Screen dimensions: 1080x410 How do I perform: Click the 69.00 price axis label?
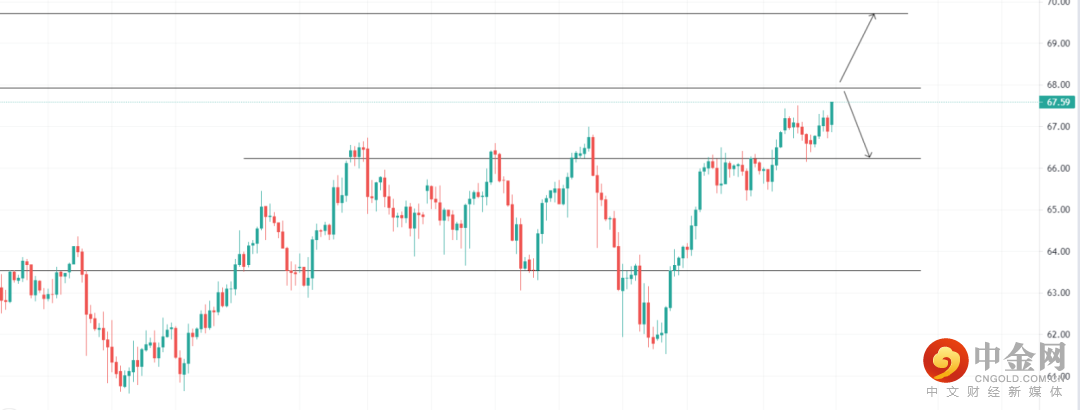pyautogui.click(x=1059, y=44)
